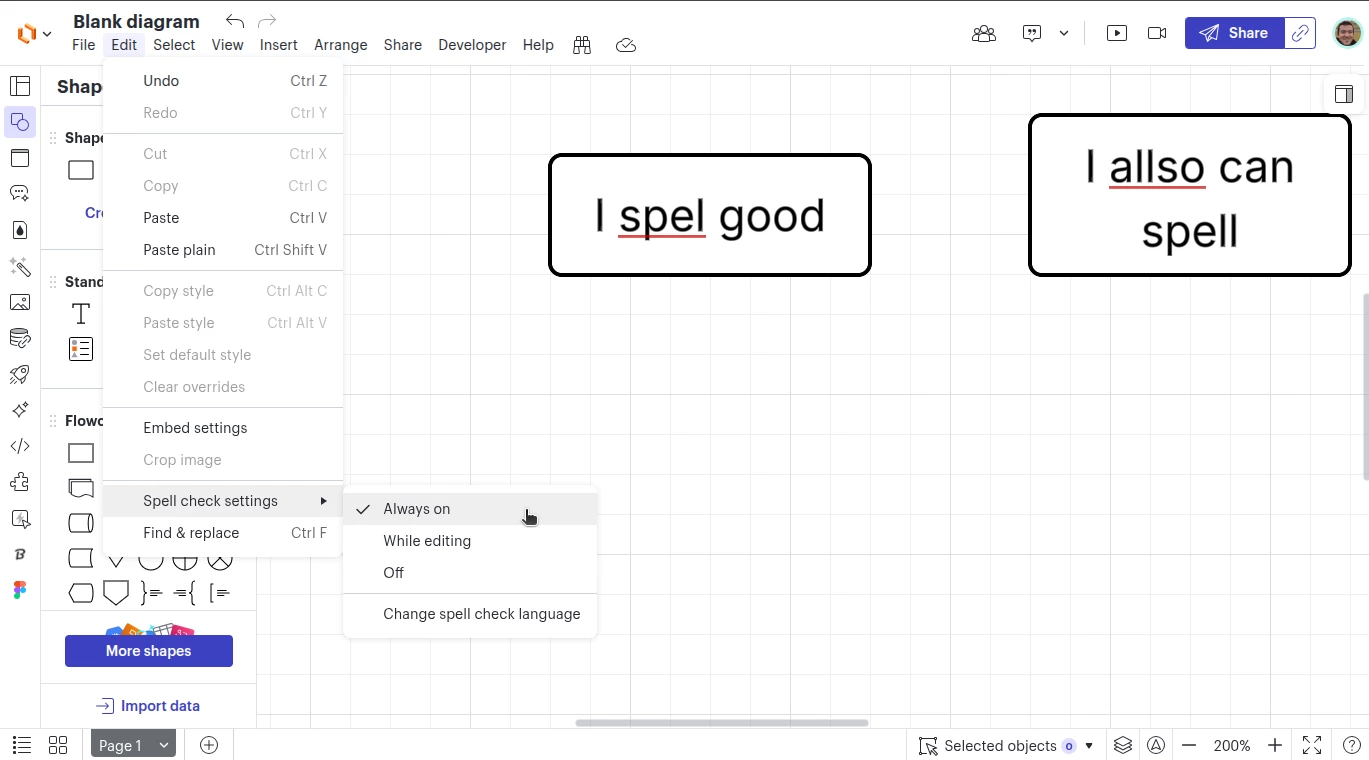Open the Page 1 dropdown
The width and height of the screenshot is (1369, 760).
(x=134, y=745)
